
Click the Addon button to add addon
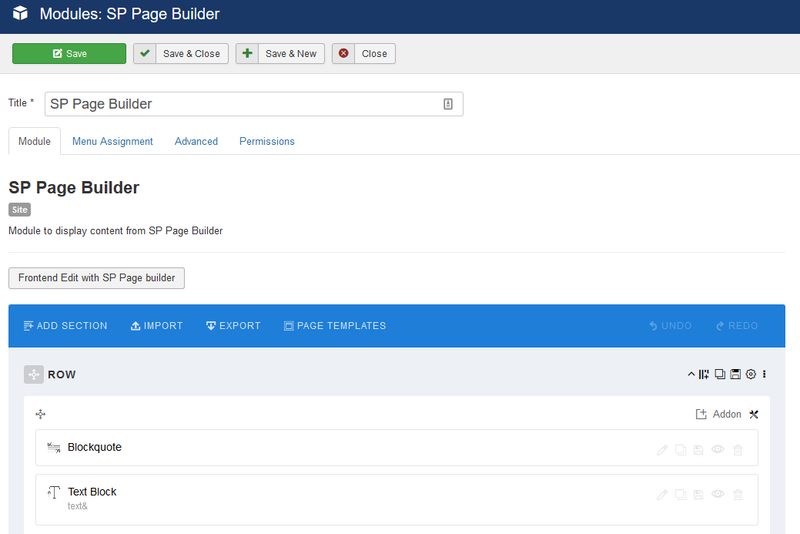[718, 414]
